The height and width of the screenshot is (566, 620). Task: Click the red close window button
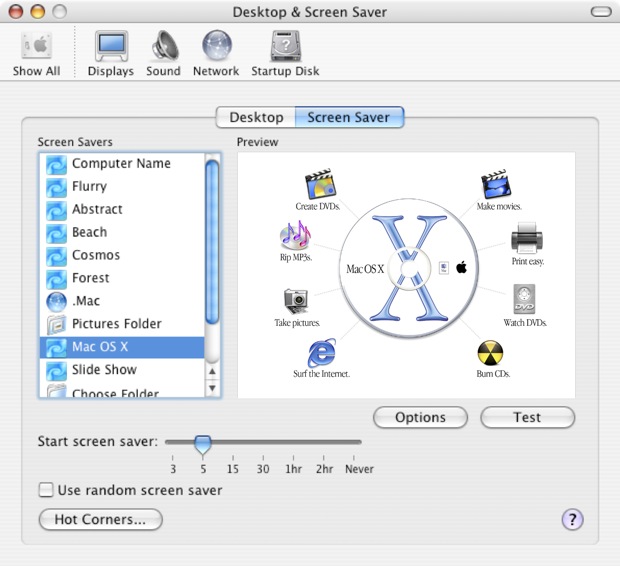pos(16,11)
